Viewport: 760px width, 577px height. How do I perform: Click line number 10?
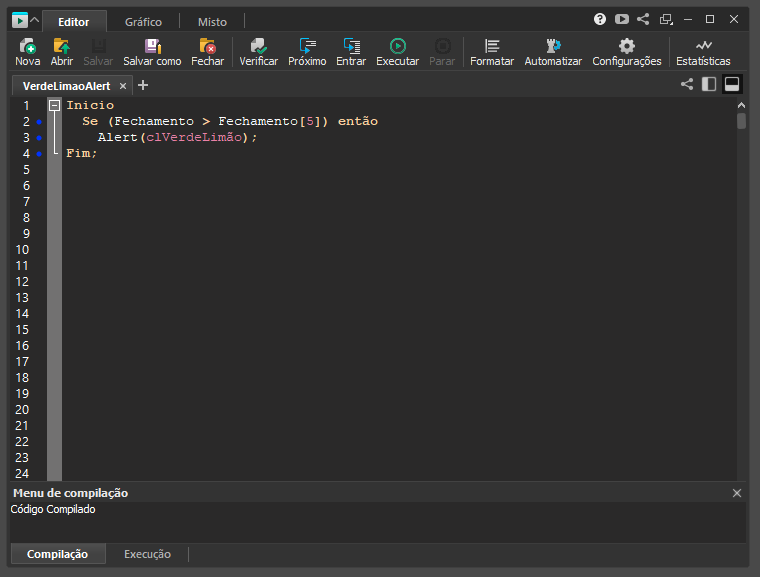click(x=22, y=250)
